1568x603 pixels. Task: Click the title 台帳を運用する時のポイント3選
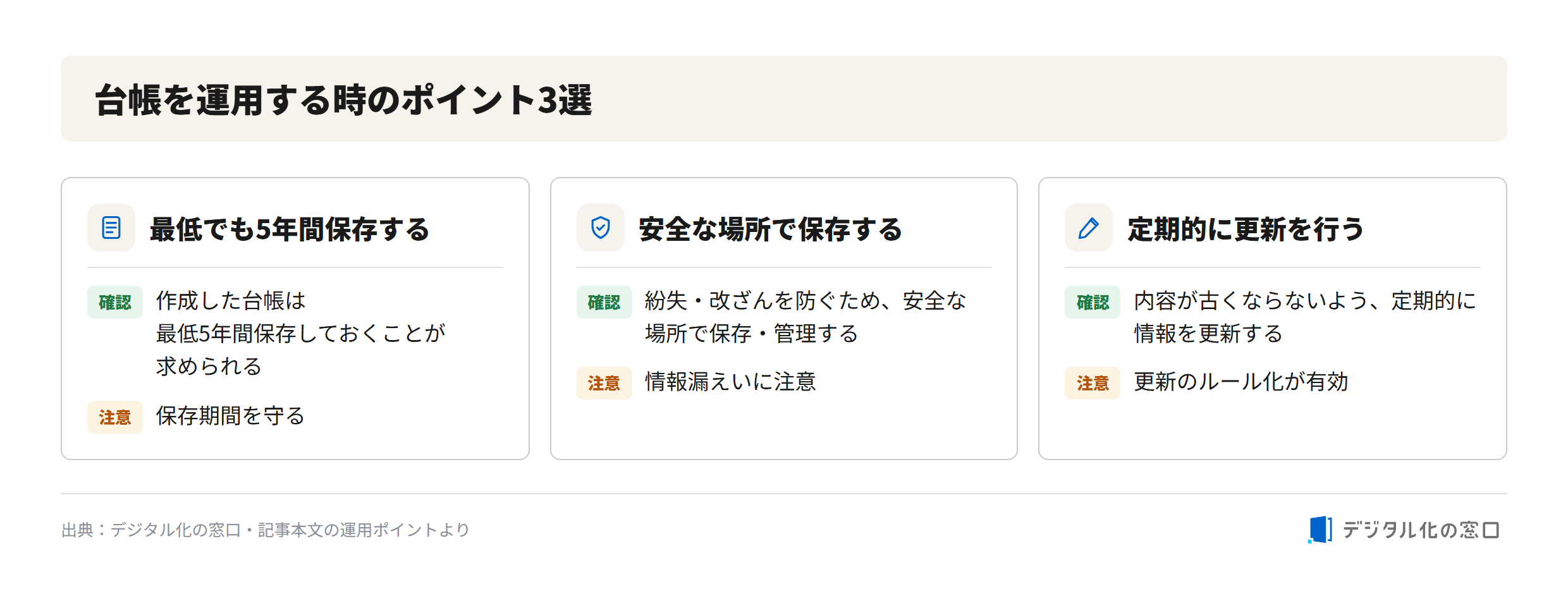(343, 100)
